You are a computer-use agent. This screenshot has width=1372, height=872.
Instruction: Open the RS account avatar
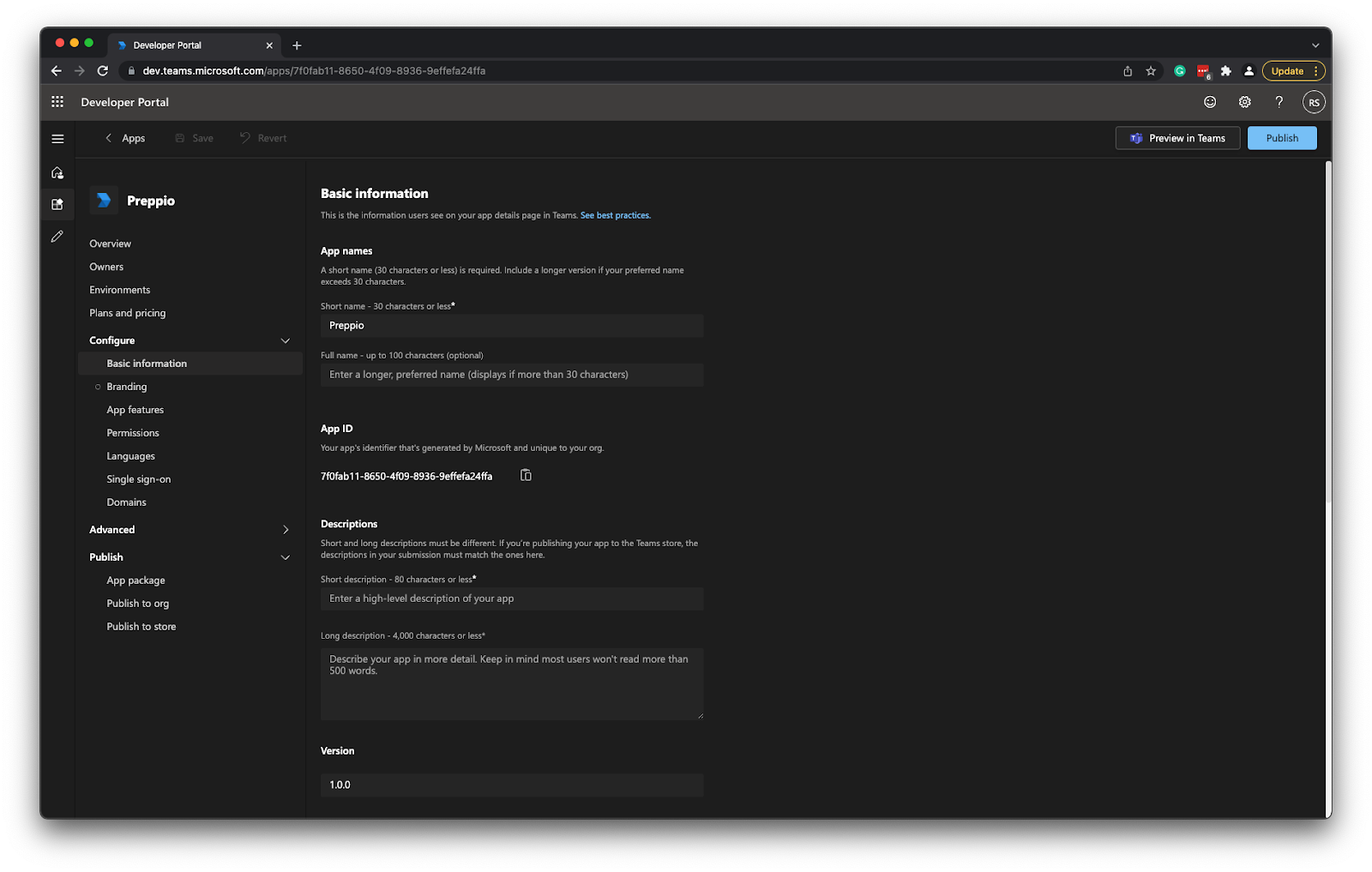pyautogui.click(x=1314, y=101)
